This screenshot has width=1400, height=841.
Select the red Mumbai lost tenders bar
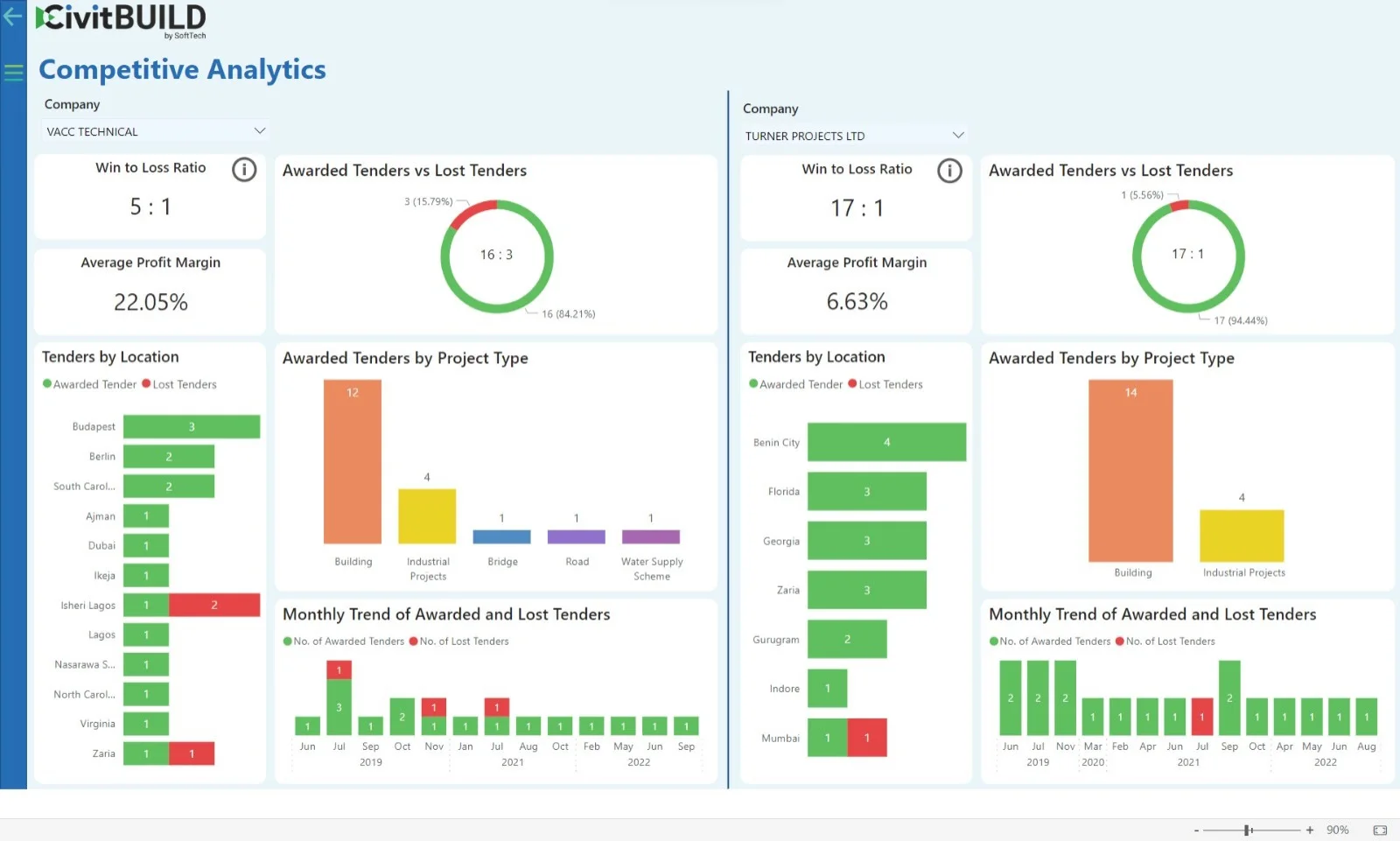[x=867, y=738]
